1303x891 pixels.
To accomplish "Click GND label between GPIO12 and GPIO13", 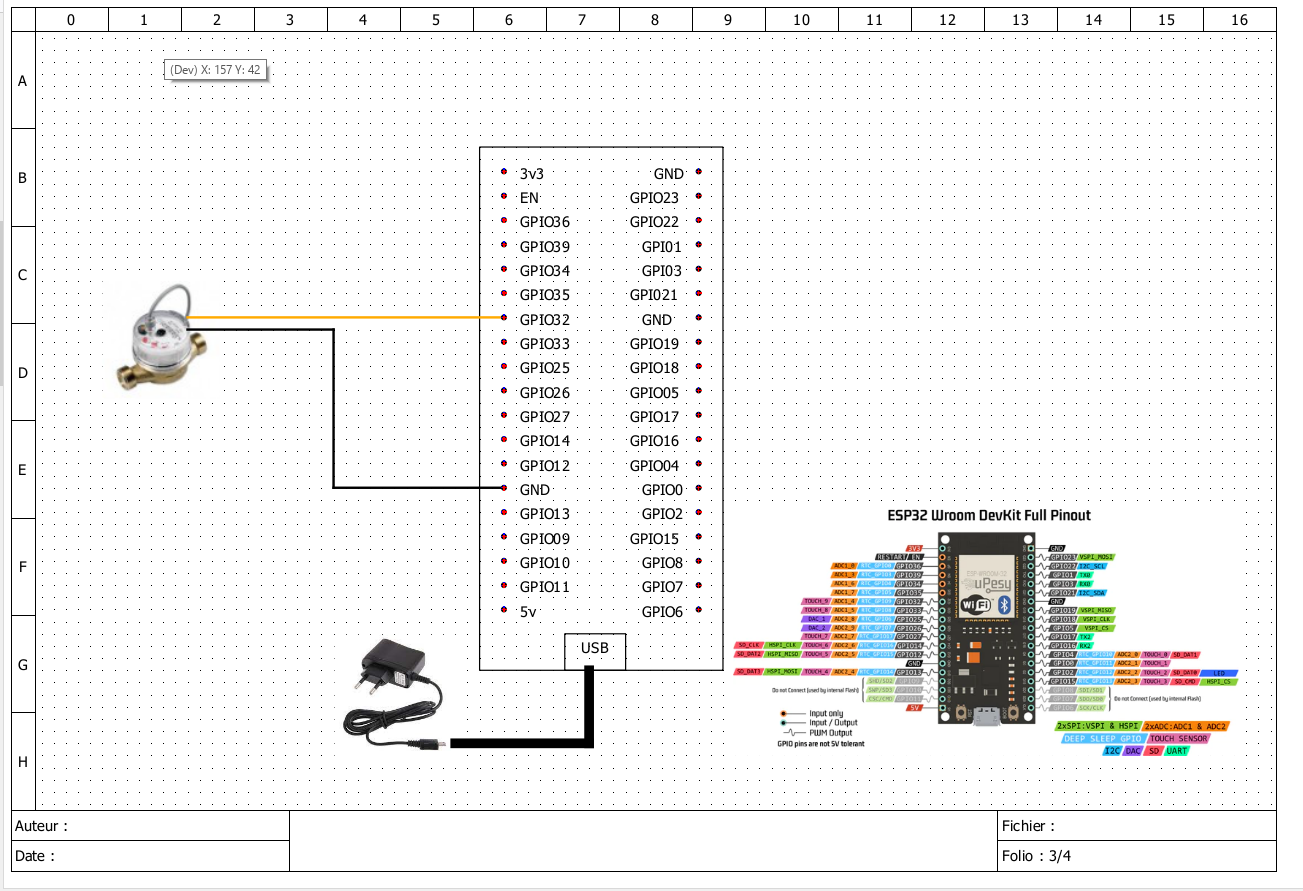I will point(535,490).
